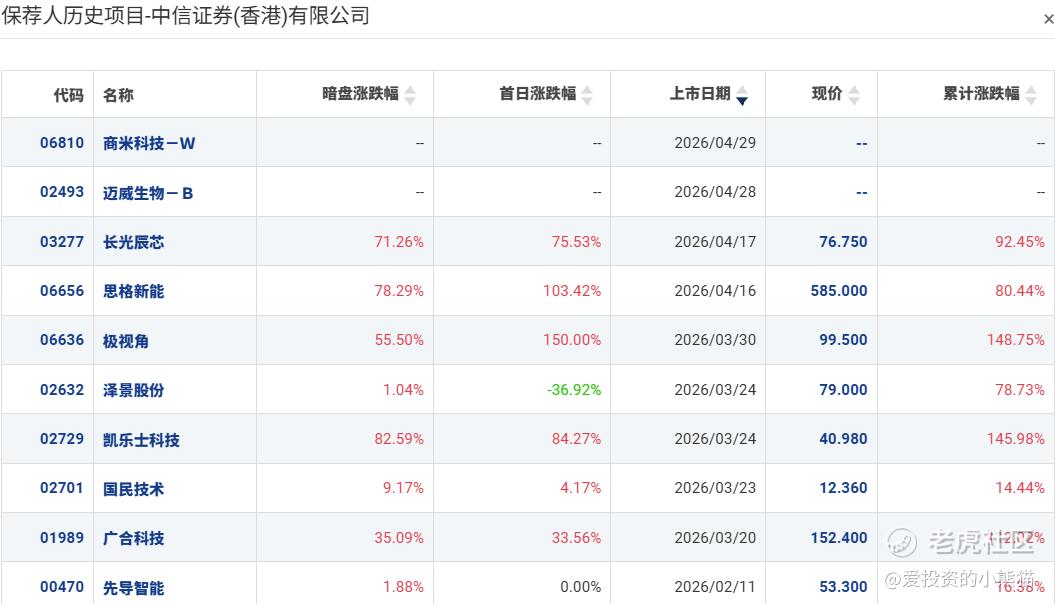The width and height of the screenshot is (1055, 604).
Task: Select cumulative change 92.45%
Action: click(1020, 241)
